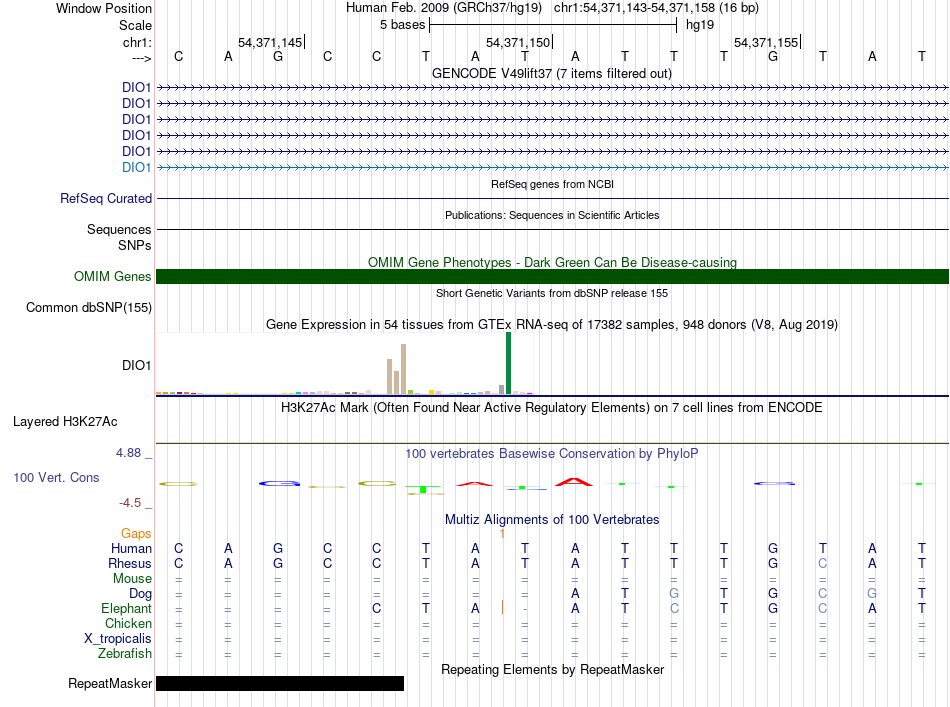
Task: Click the light gray C in Rhesus row
Action: tap(822, 563)
